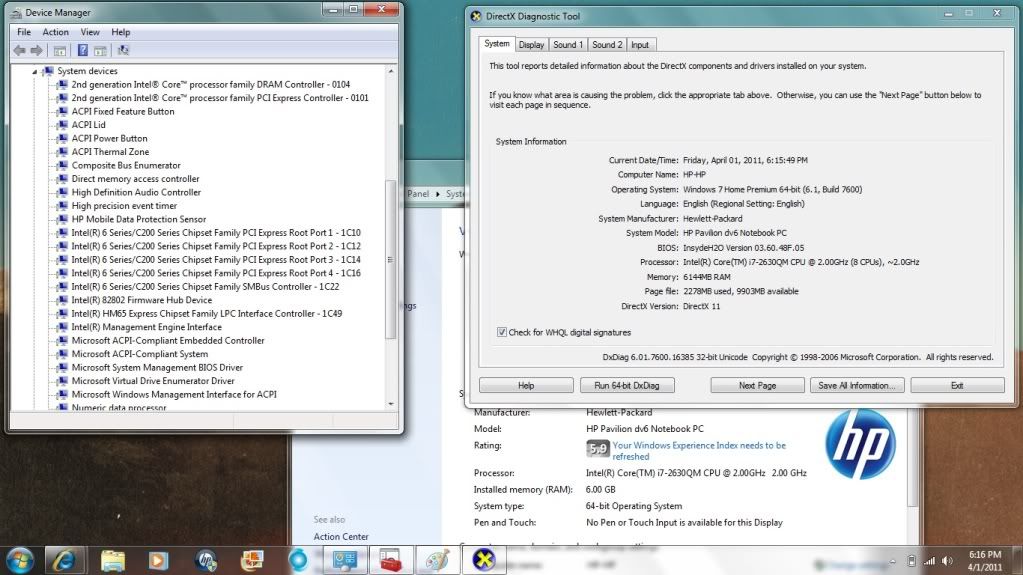This screenshot has height=575, width=1023.
Task: Switch to Control Panel taskbar icon
Action: [344, 561]
